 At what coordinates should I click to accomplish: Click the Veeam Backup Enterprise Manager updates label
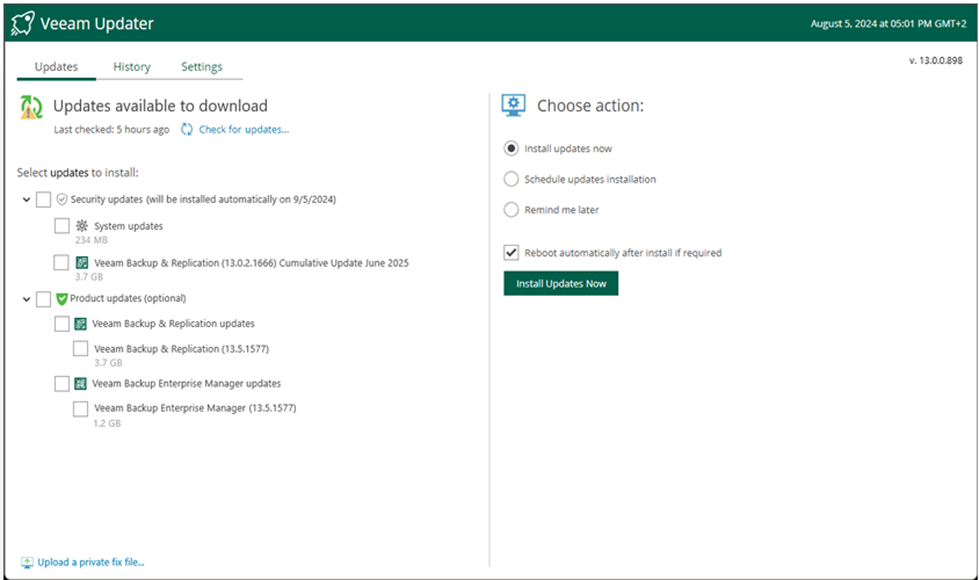pyautogui.click(x=187, y=383)
